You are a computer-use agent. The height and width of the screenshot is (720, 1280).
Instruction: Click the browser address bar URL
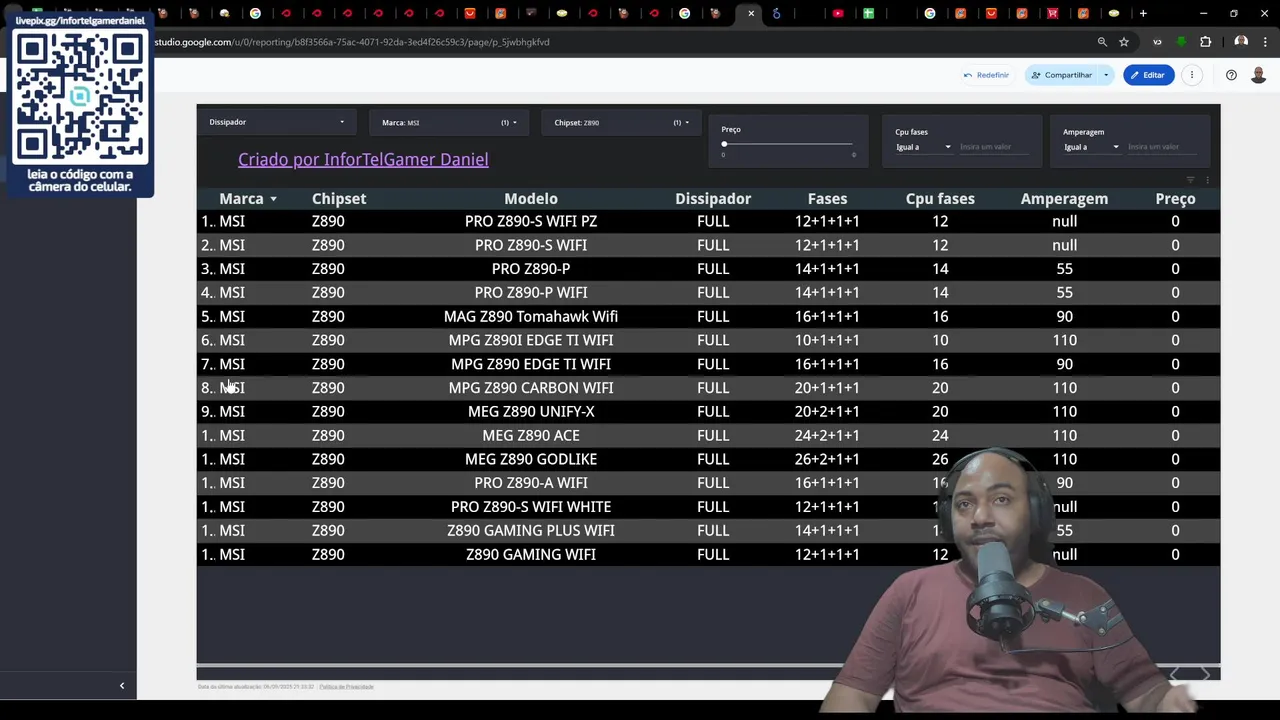tap(352, 42)
